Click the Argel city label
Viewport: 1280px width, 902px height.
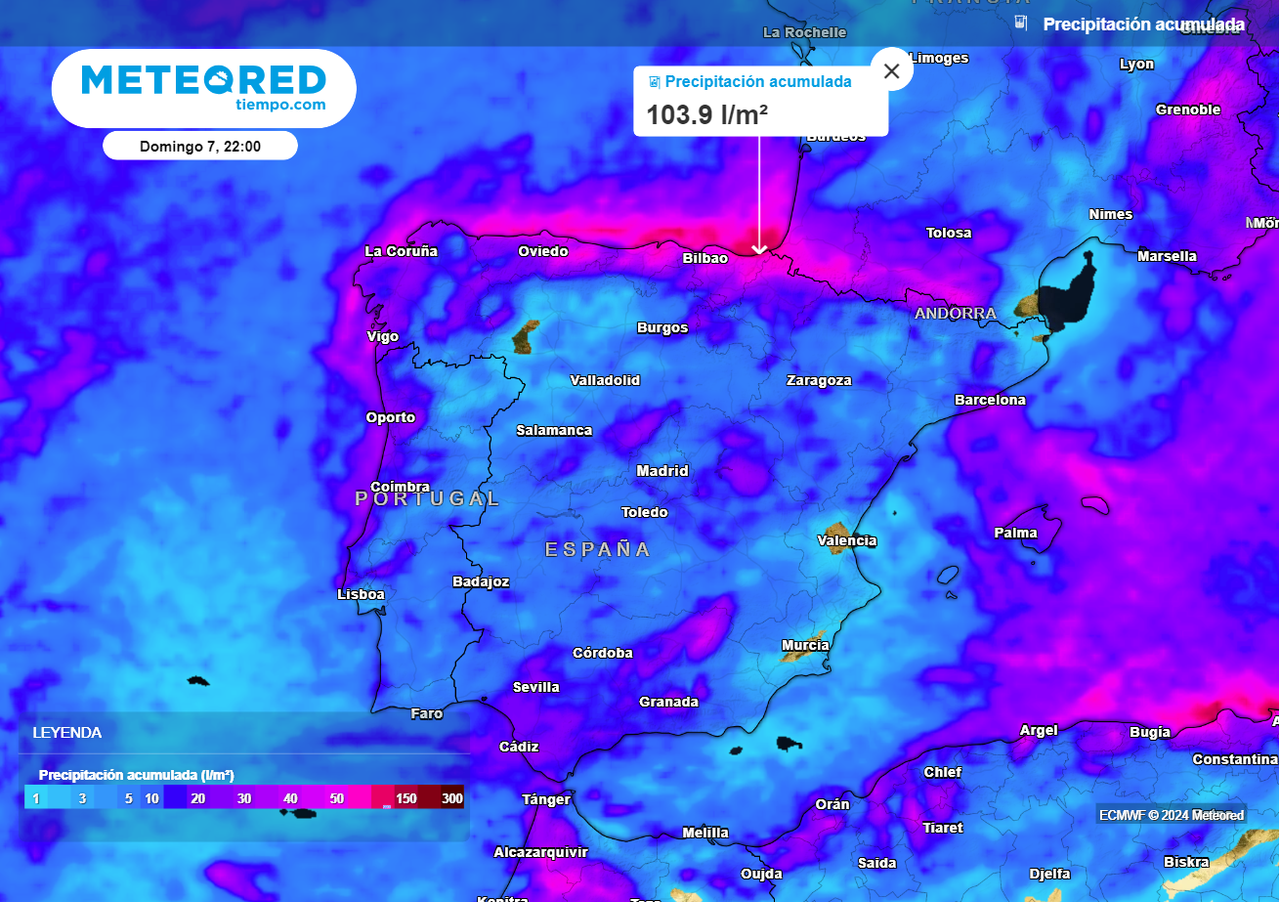pos(1038,730)
